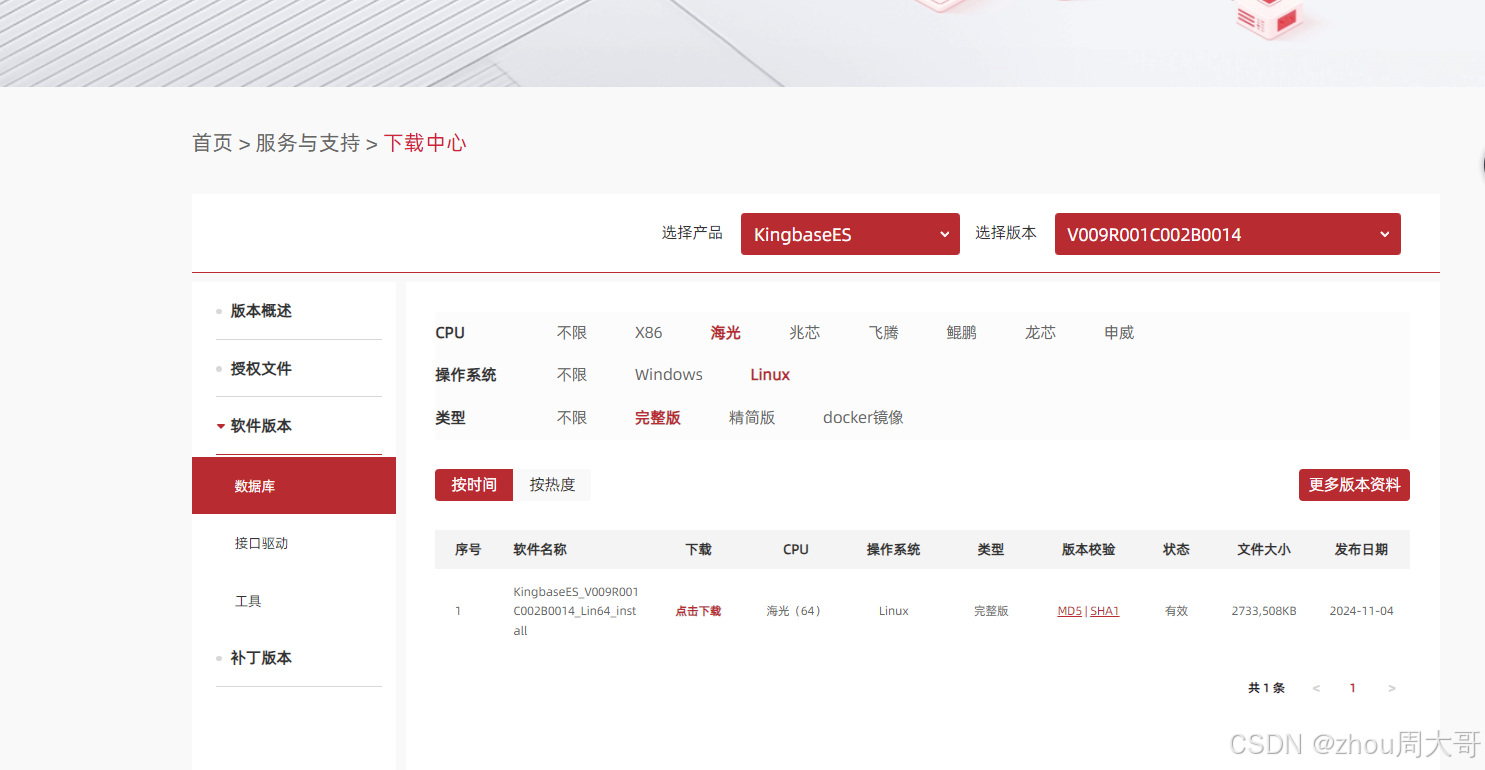
Task: Filter CPU by X86
Action: [648, 333]
